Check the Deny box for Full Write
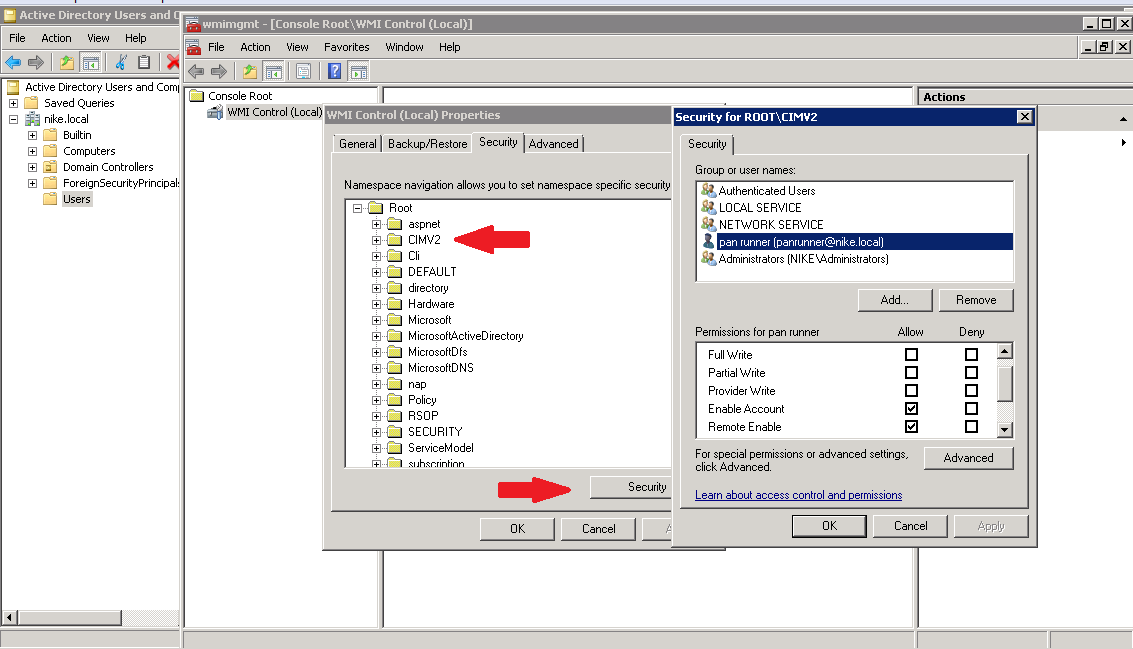The height and width of the screenshot is (649, 1133). [x=971, y=355]
